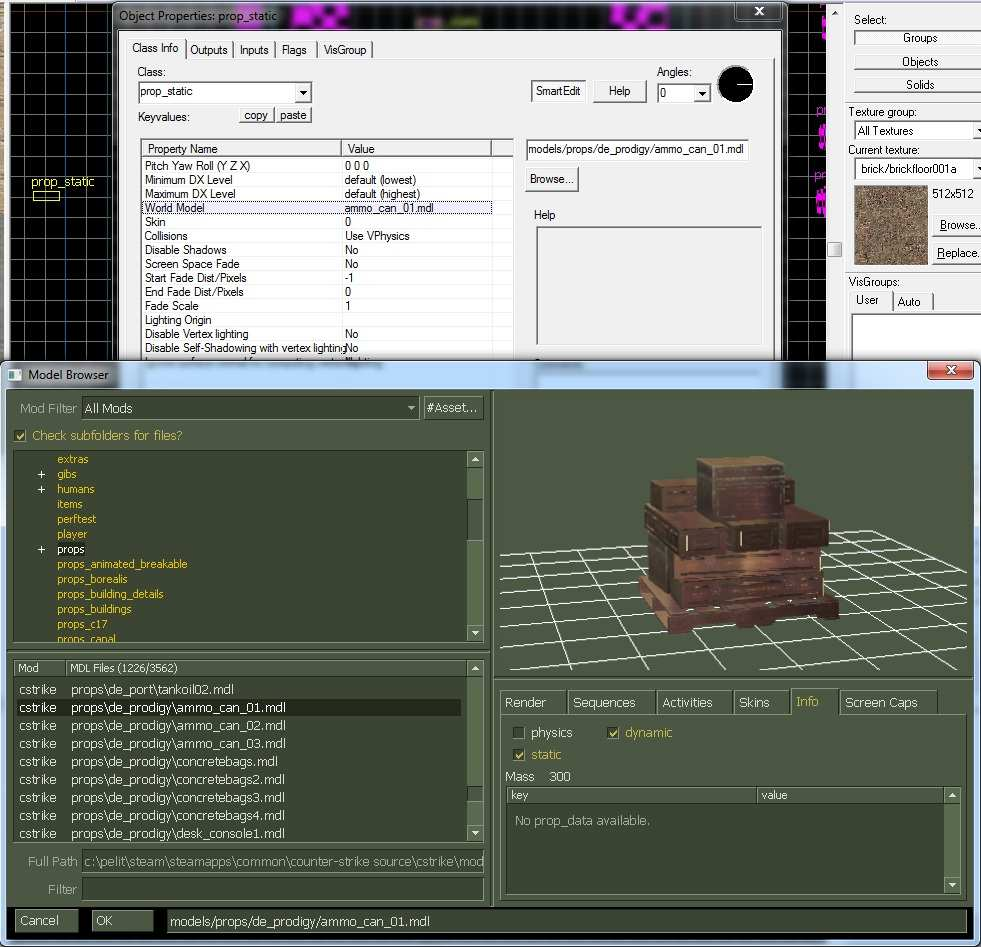The height and width of the screenshot is (947, 981).
Task: Open the Sequences tab
Action: (612, 702)
